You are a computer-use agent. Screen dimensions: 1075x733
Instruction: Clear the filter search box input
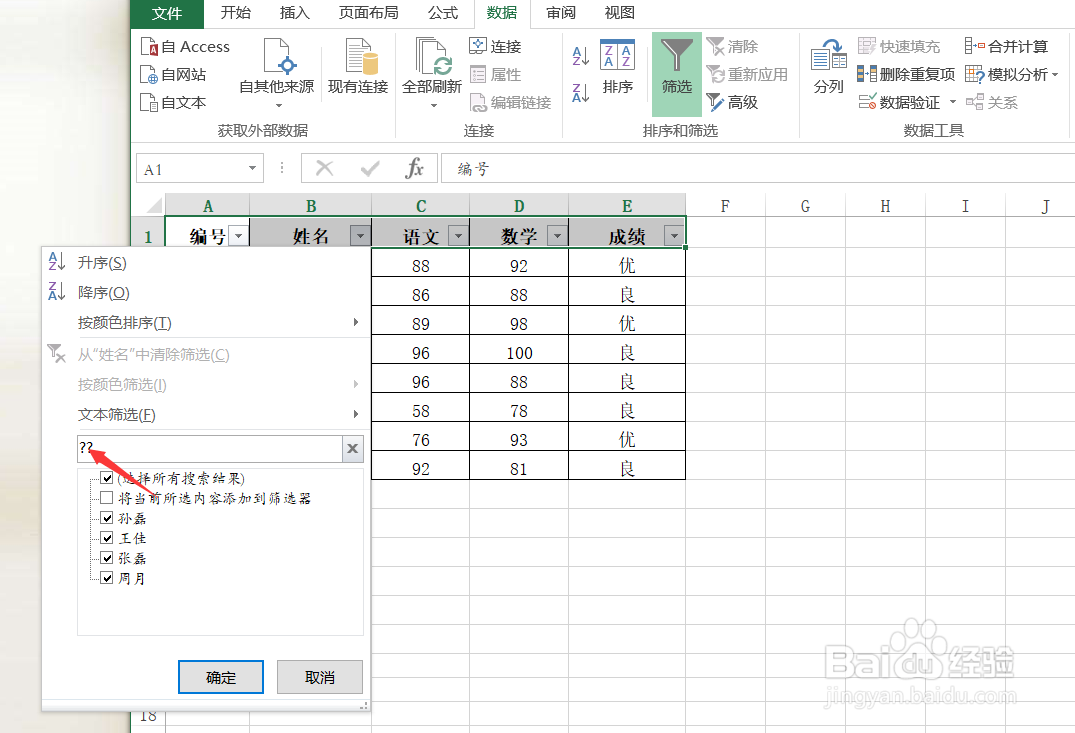(x=352, y=448)
